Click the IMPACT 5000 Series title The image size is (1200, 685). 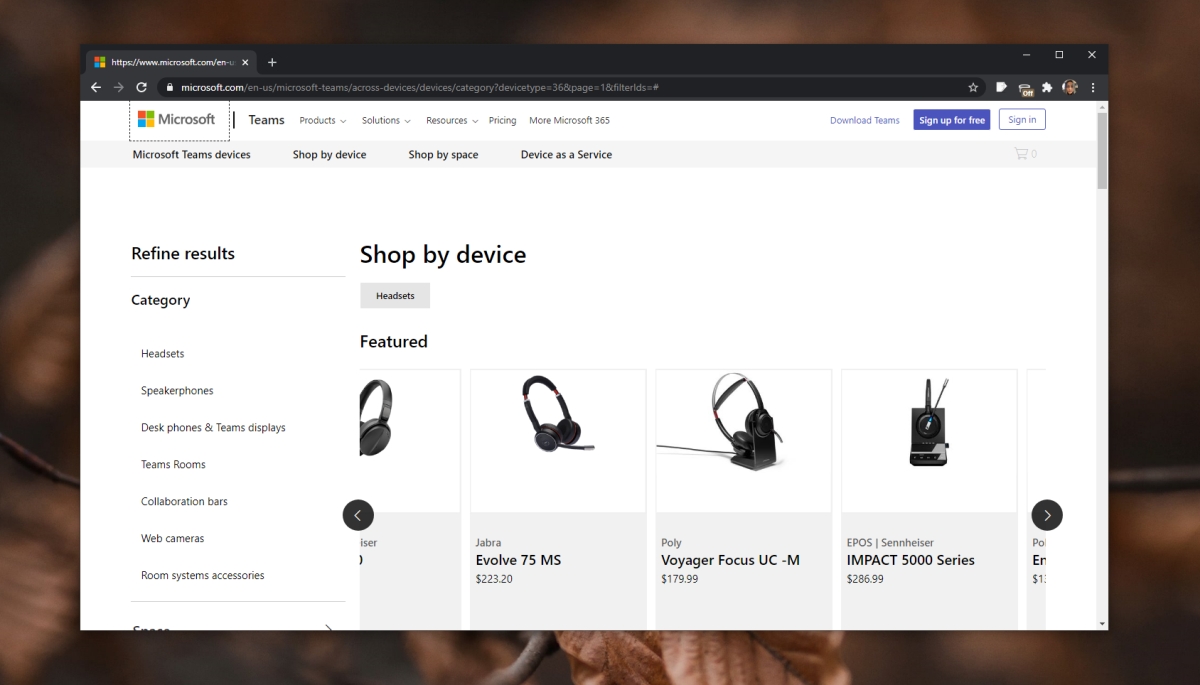(x=911, y=560)
